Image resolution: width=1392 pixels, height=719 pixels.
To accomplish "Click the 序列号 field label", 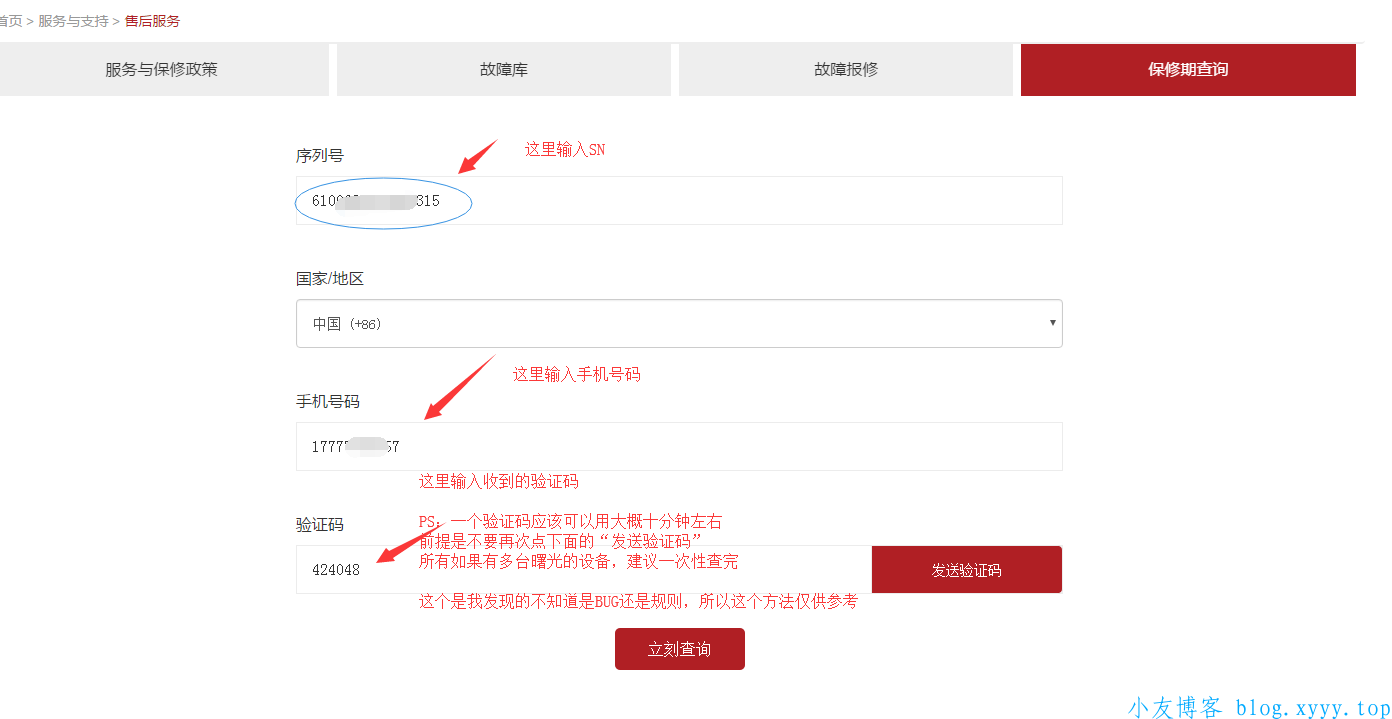I will click(319, 156).
